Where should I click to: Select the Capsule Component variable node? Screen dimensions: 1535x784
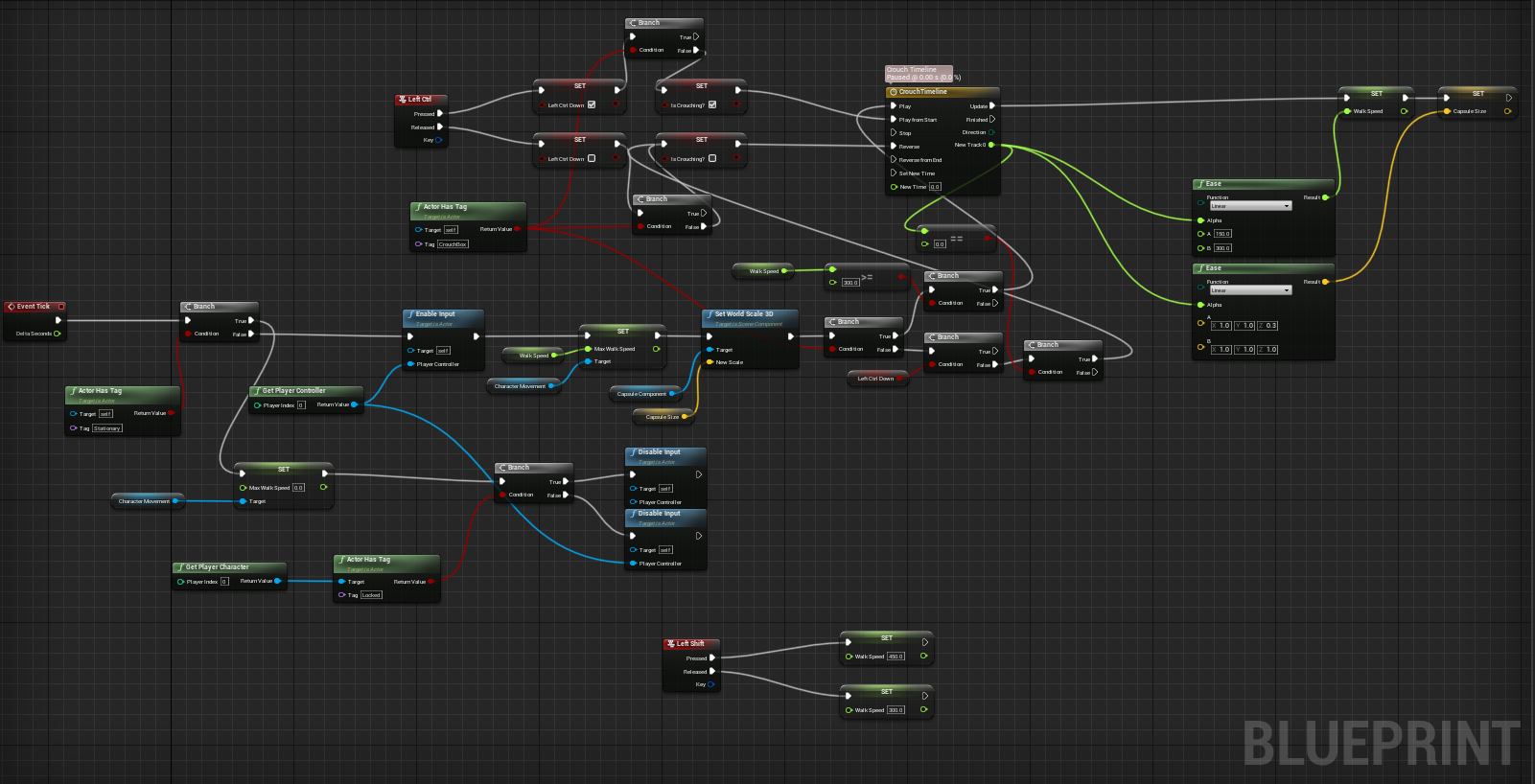click(x=641, y=394)
